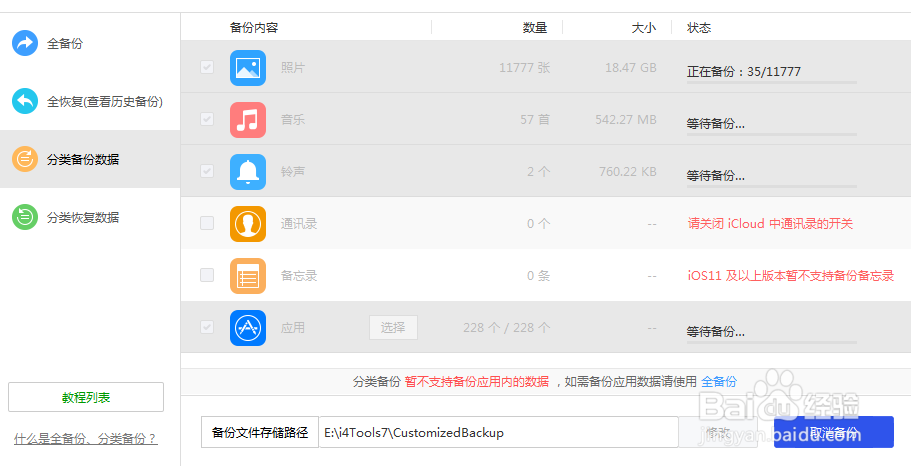Toggle the Photos (照片) checkbox
The width and height of the screenshot is (911, 466).
click(207, 67)
